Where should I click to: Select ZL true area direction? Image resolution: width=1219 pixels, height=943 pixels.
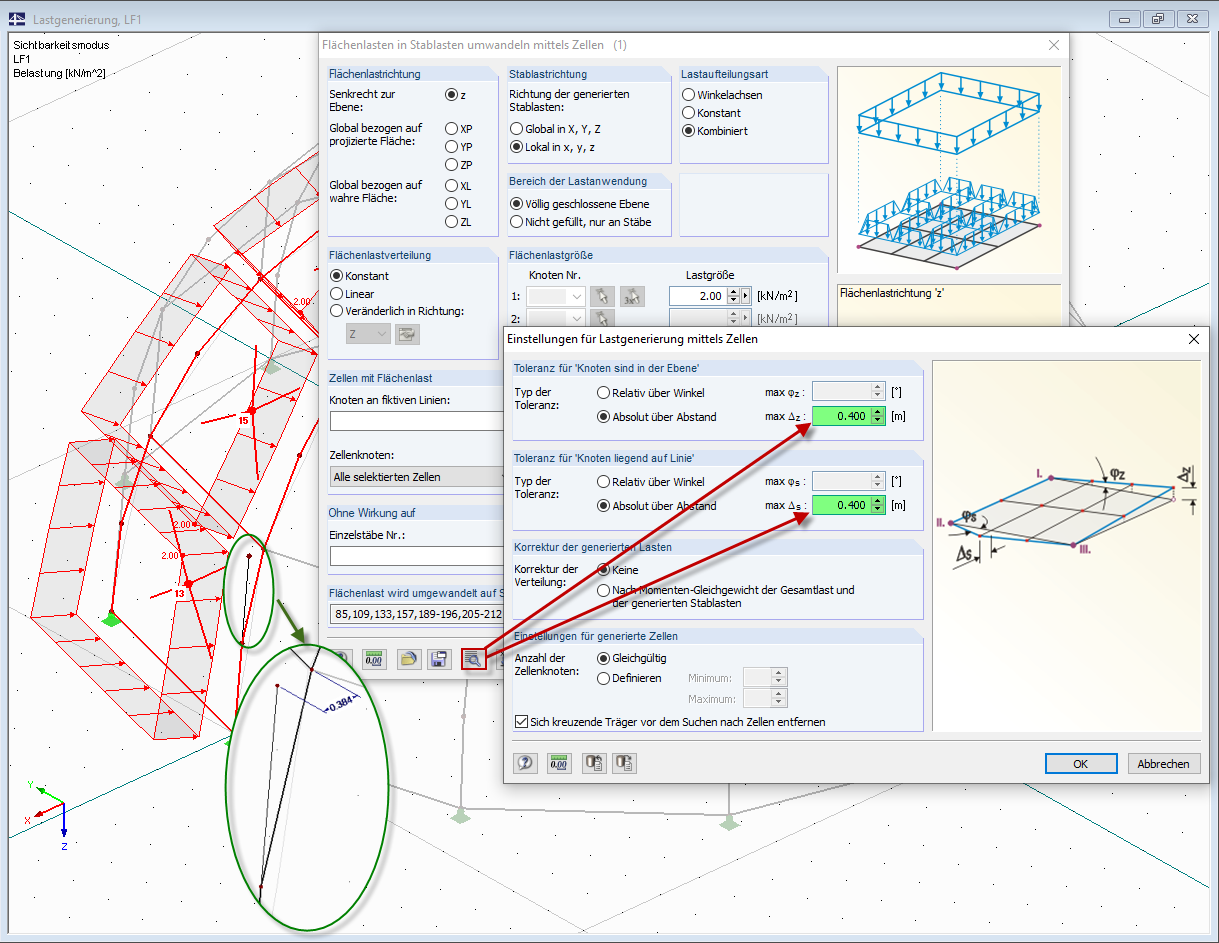pos(452,222)
